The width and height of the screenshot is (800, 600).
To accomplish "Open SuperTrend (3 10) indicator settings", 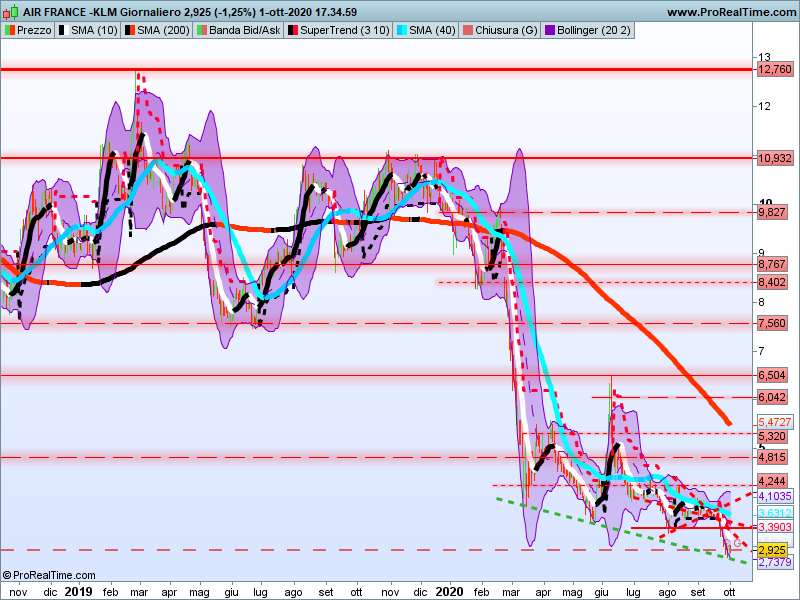I will [338, 30].
